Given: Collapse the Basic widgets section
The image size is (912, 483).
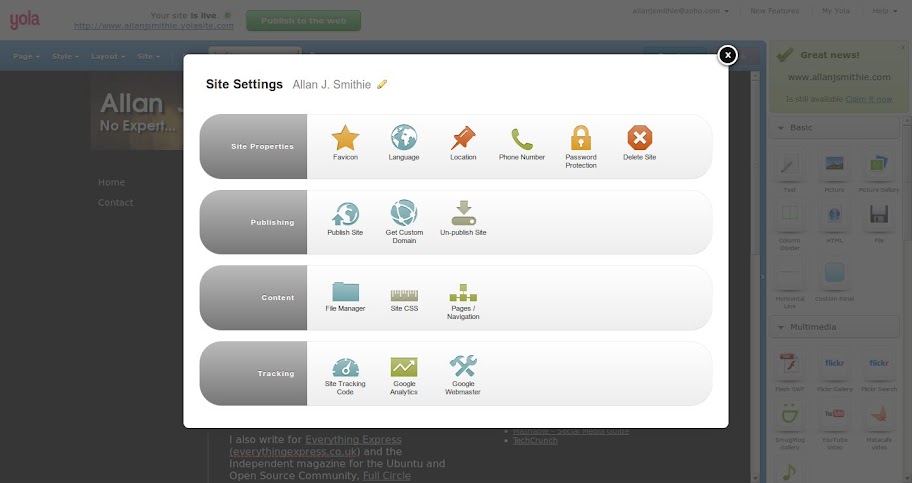Looking at the screenshot, I should tap(834, 127).
